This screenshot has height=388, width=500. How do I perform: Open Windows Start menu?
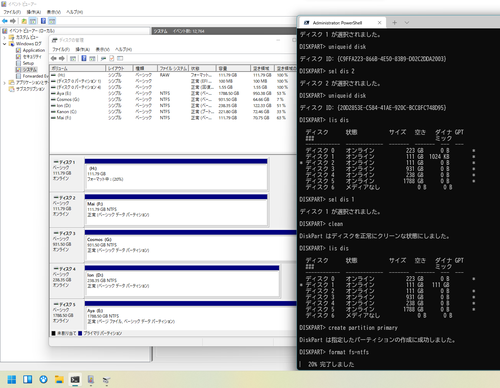[12, 379]
